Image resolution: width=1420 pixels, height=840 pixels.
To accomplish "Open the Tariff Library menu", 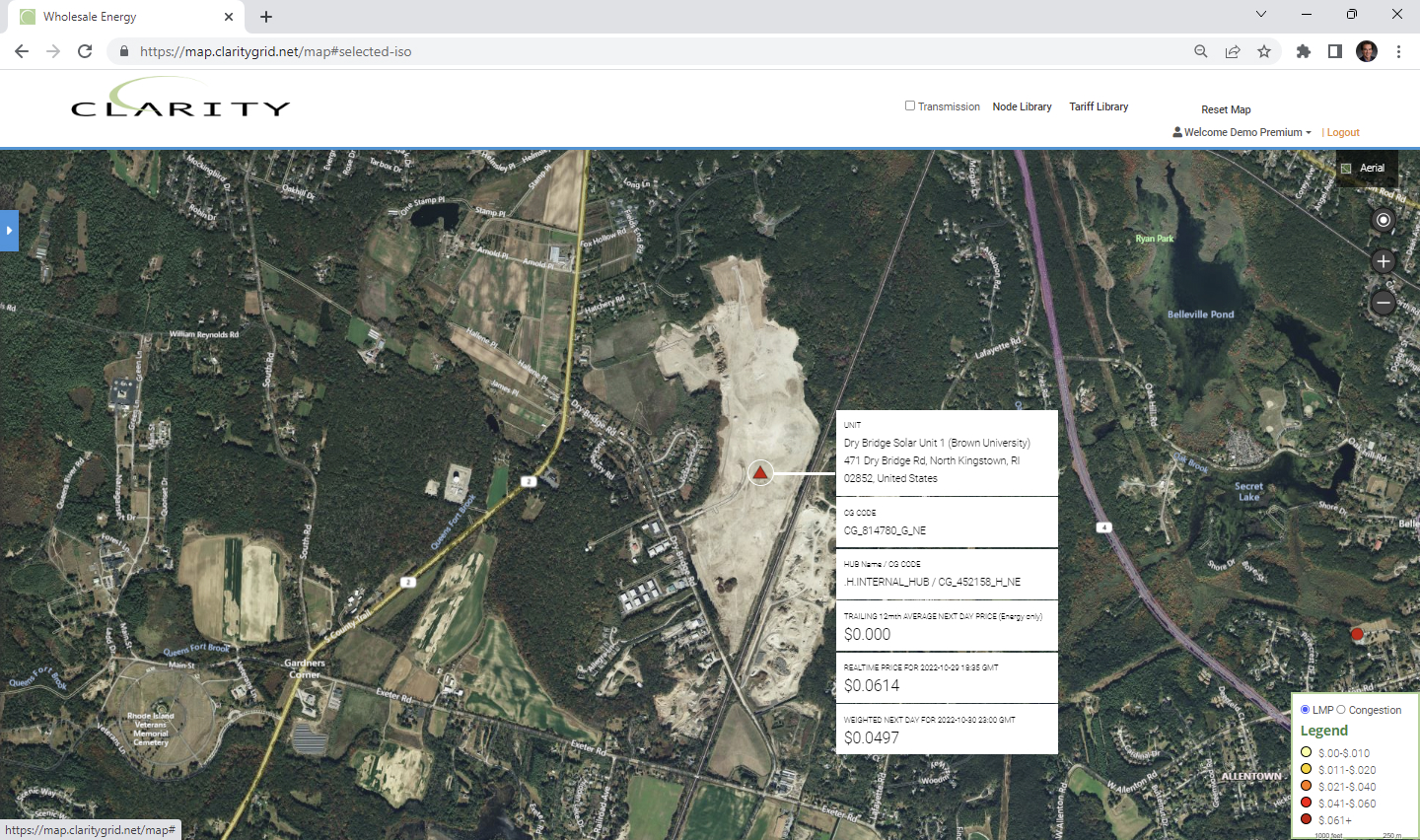I will [x=1099, y=106].
